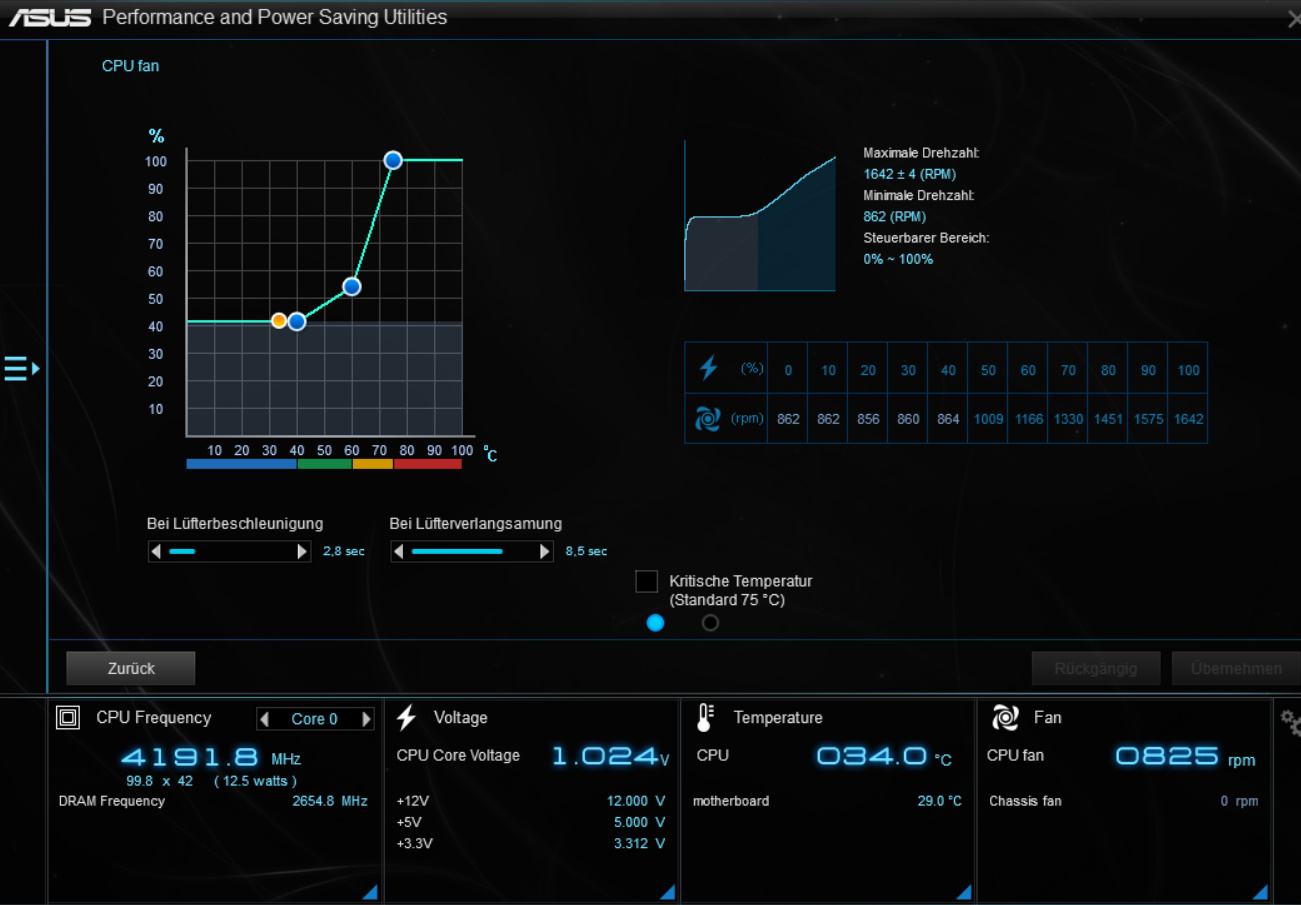Image resolution: width=1301 pixels, height=905 pixels.
Task: Click the 2,8 sec acceleration value
Action: [344, 551]
